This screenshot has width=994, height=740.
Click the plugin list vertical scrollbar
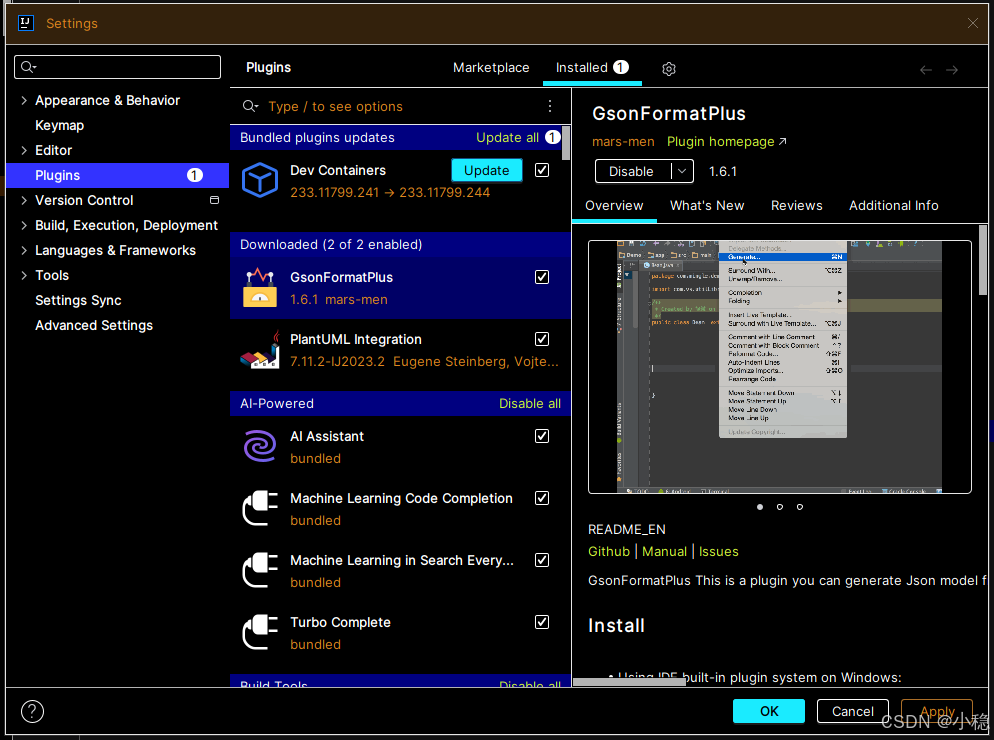coord(566,143)
